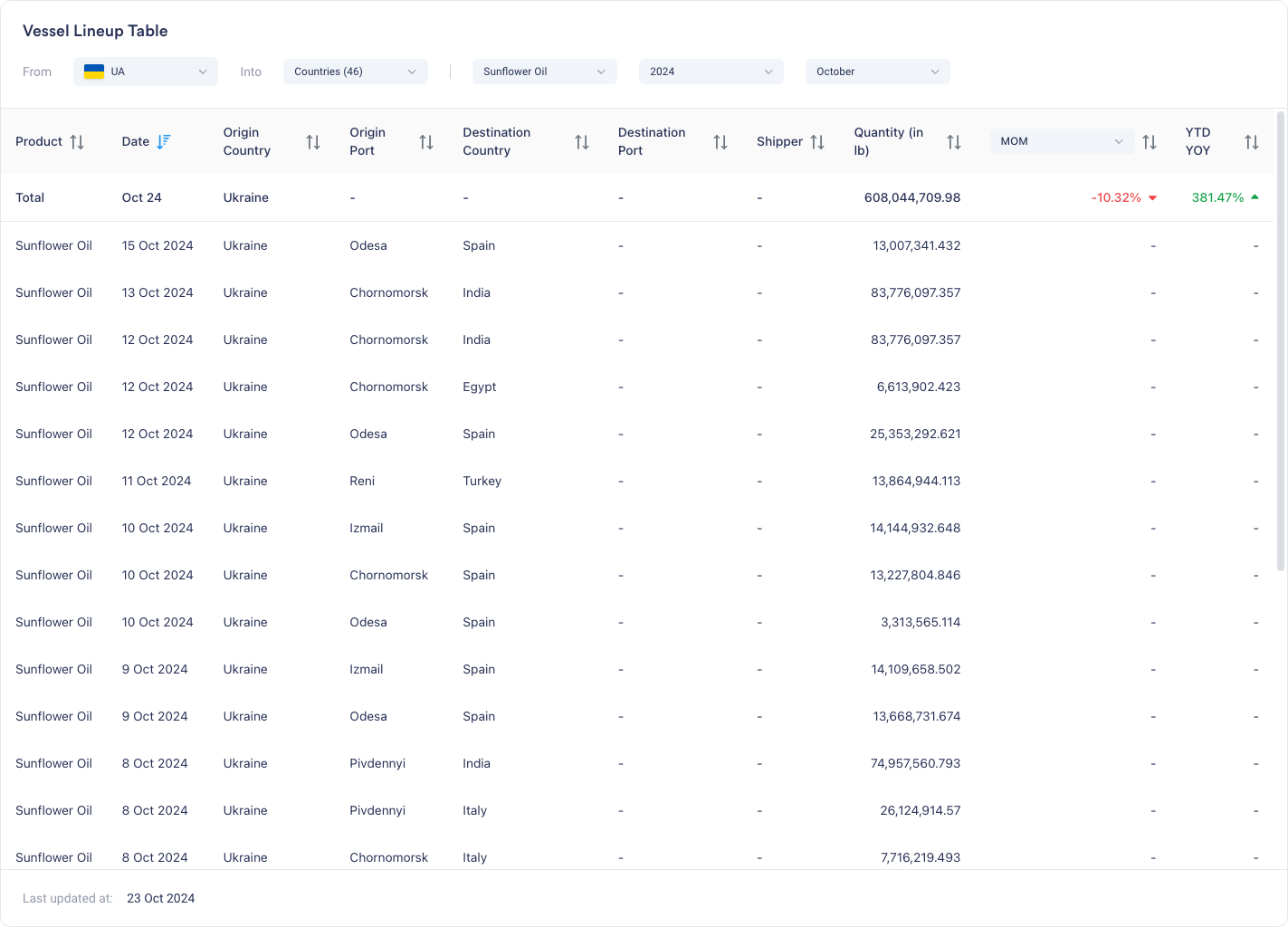Viewport: 1288px width, 927px height.
Task: Click the -10.32% MOM value
Action: pyautogui.click(x=1116, y=197)
